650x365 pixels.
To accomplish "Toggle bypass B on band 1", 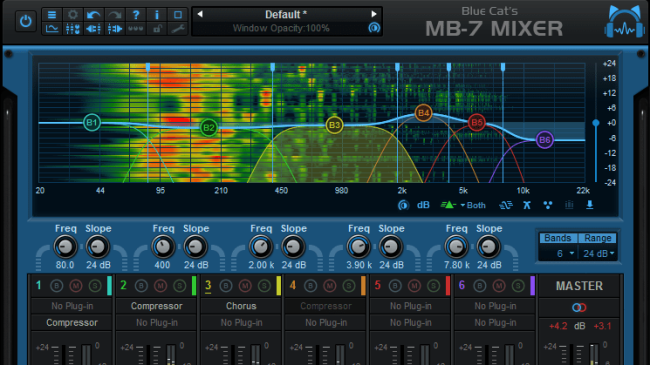I will tap(56, 286).
